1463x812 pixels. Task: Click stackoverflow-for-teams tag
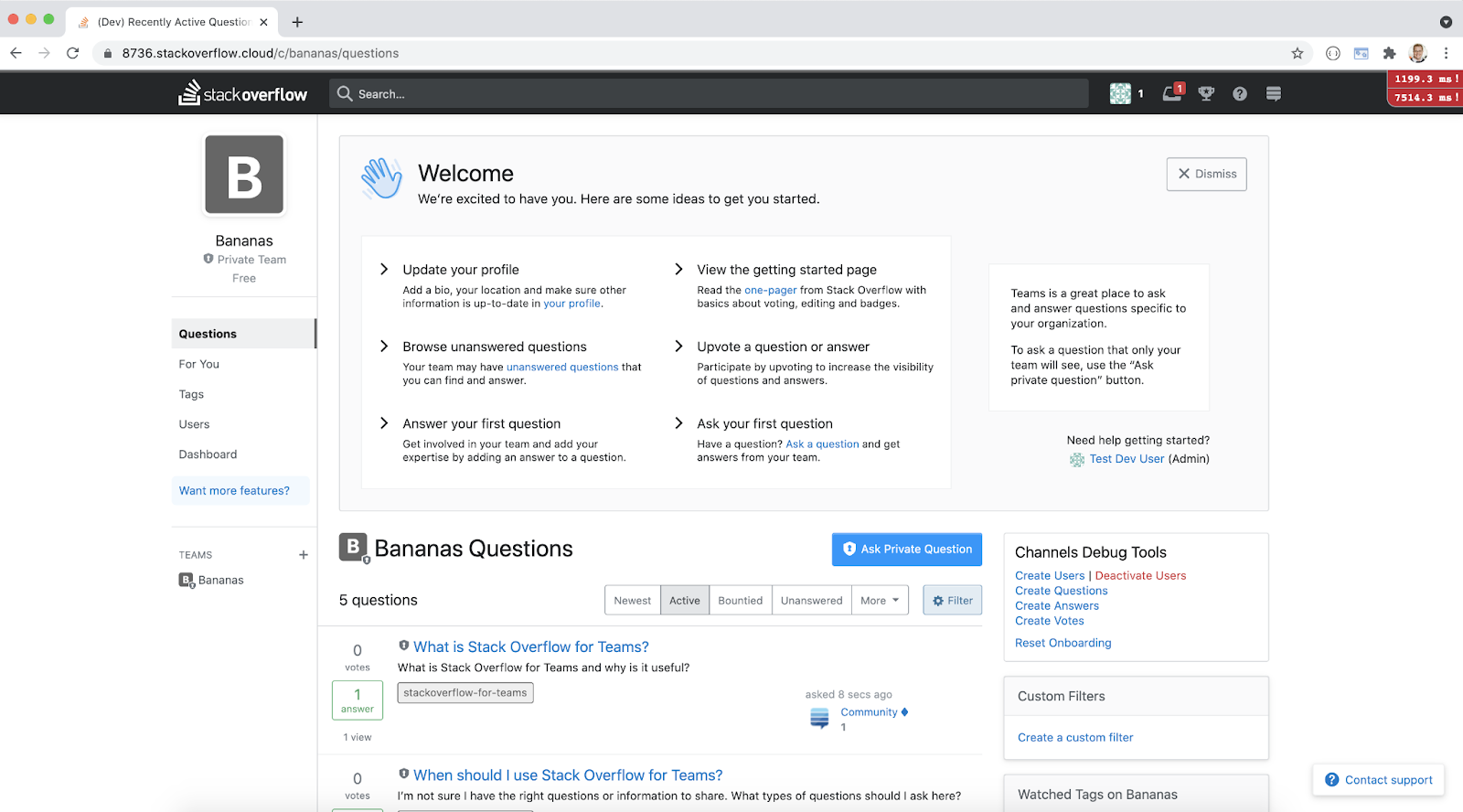(465, 693)
